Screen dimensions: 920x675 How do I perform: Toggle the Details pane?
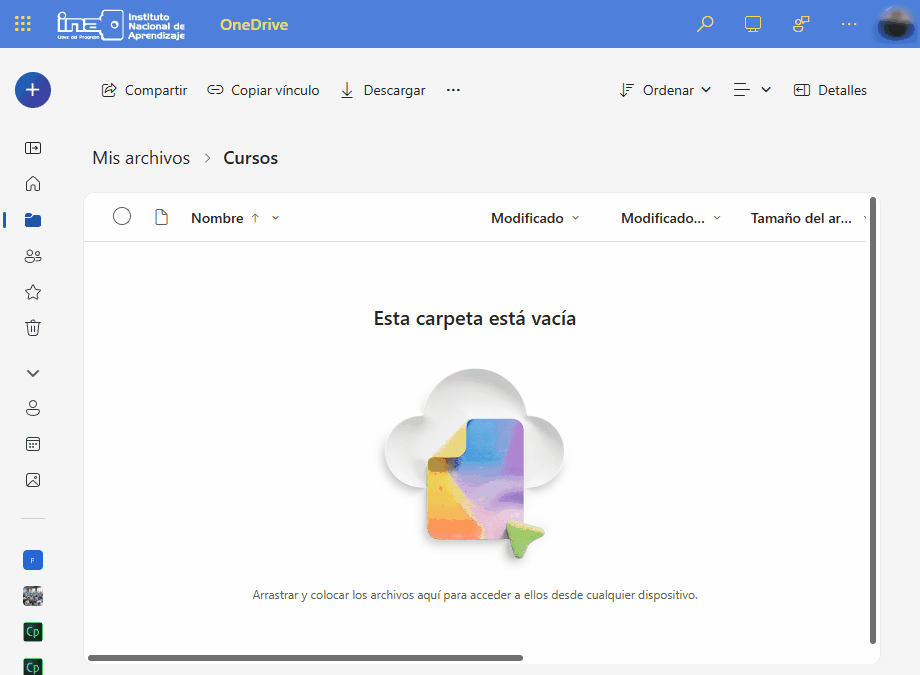pos(830,90)
